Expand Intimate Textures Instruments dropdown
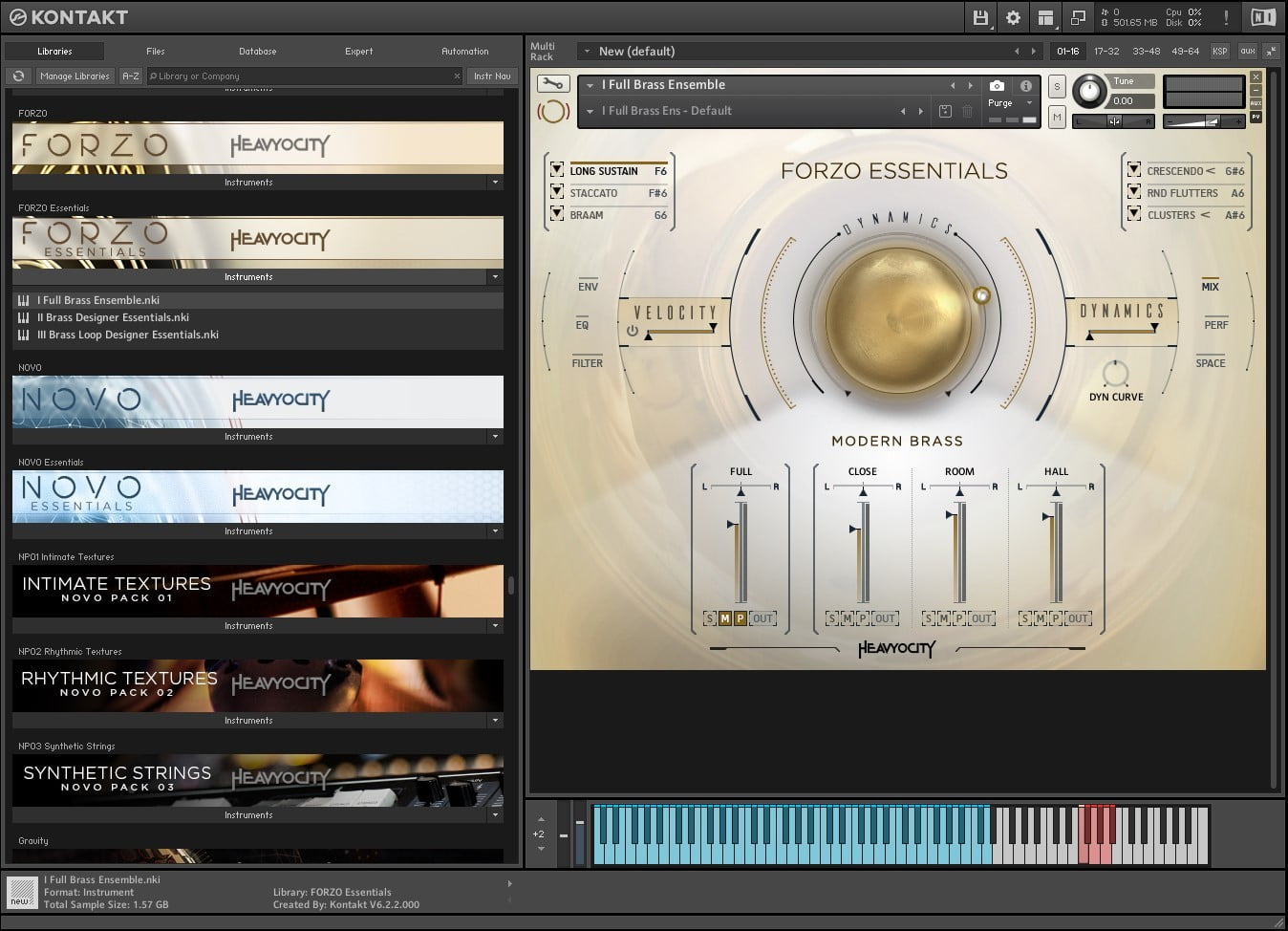The width and height of the screenshot is (1288, 931). (x=495, y=625)
